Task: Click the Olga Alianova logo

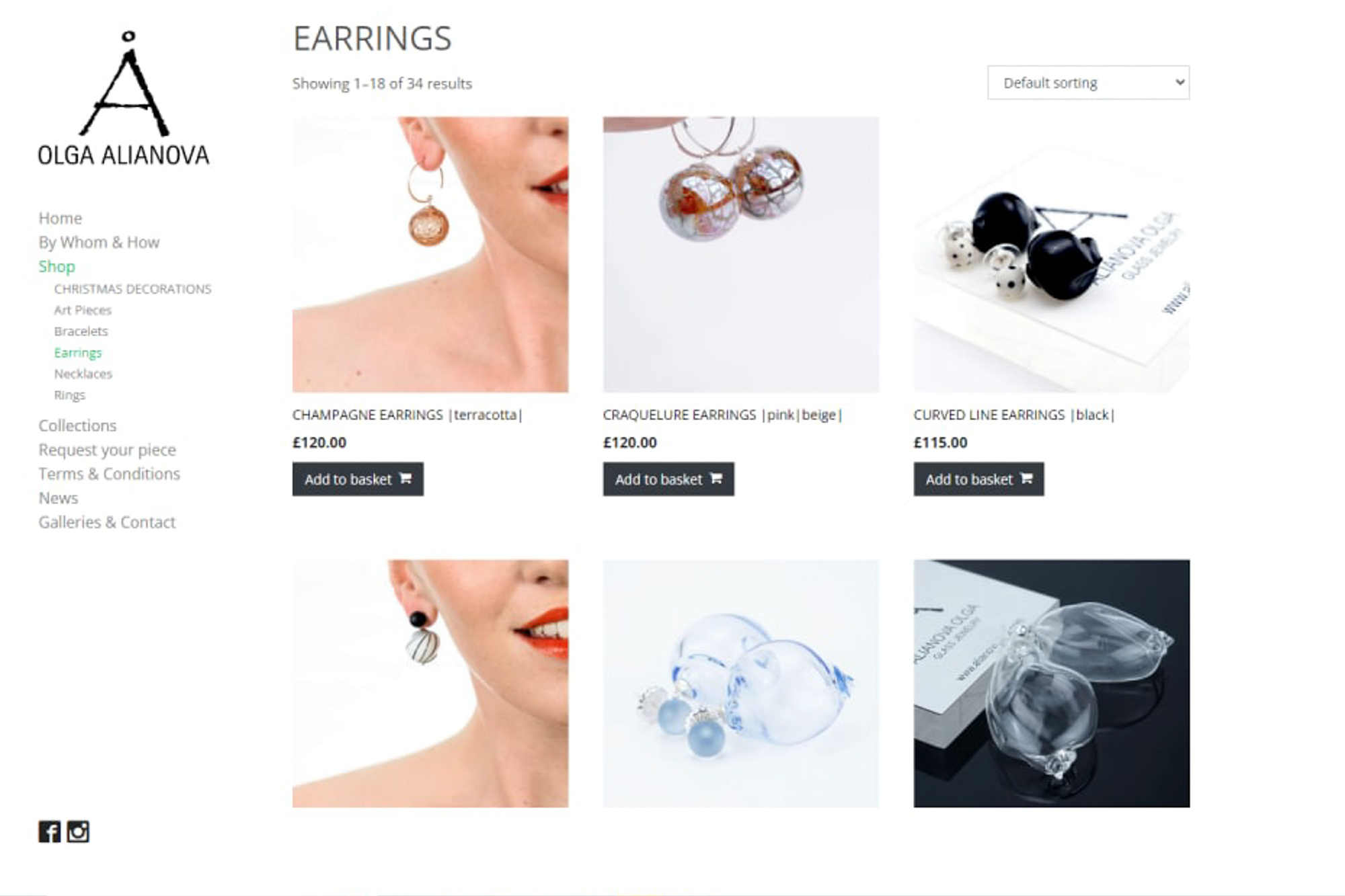Action: [124, 99]
